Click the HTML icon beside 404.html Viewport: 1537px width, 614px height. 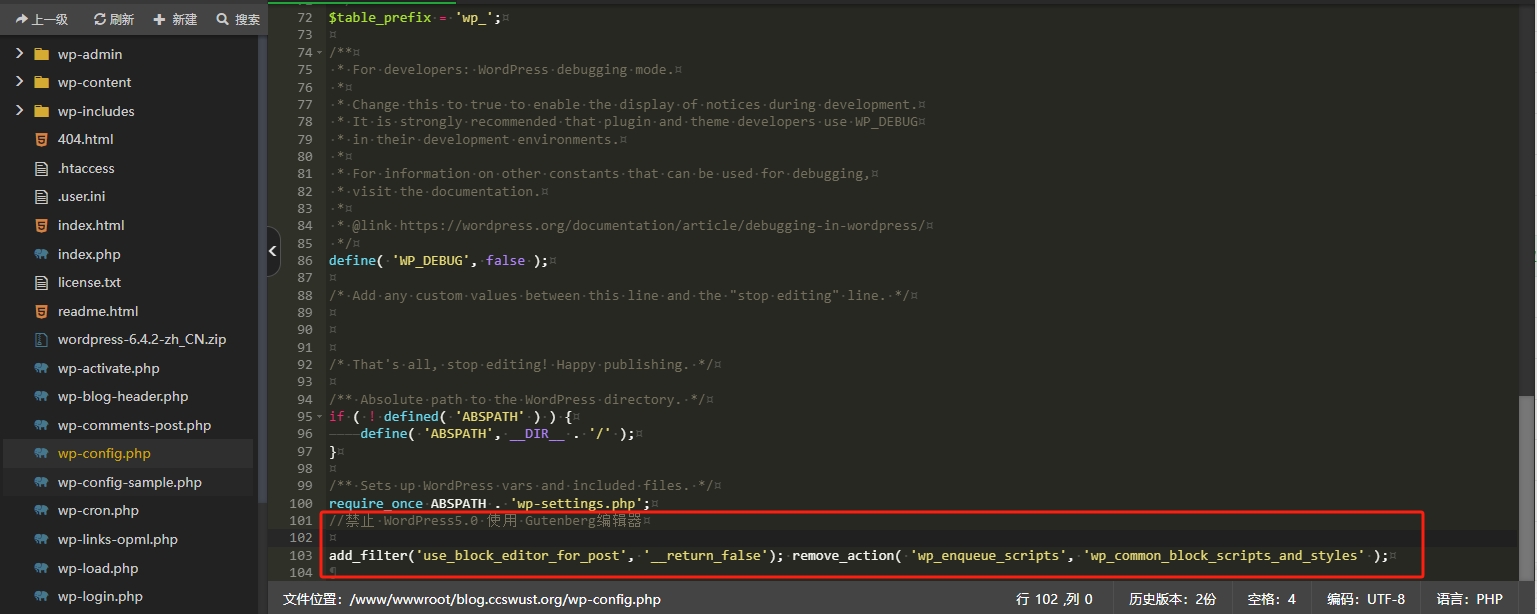(x=41, y=140)
